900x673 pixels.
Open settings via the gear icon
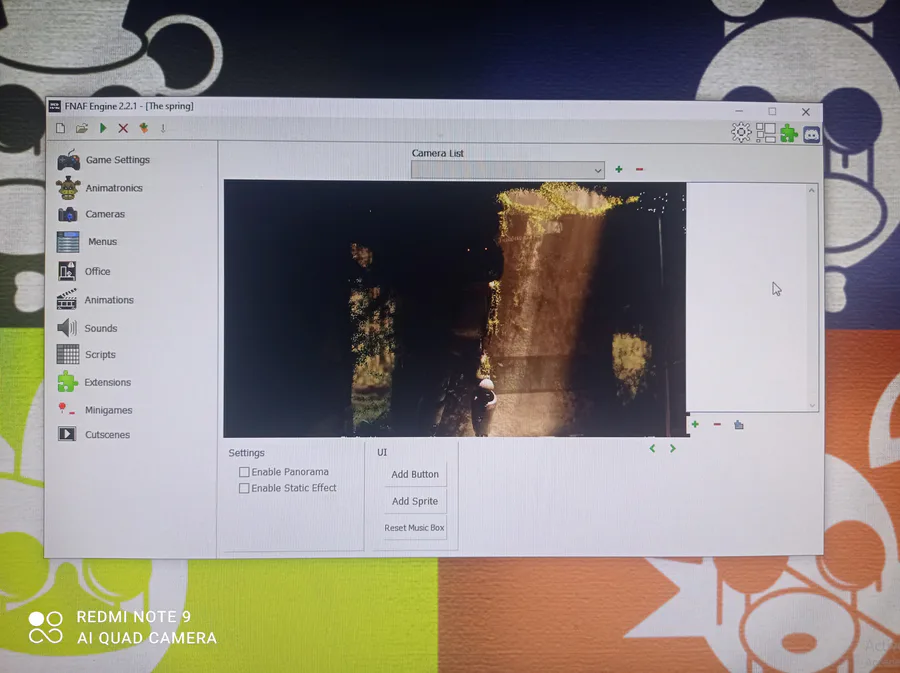[x=741, y=133]
